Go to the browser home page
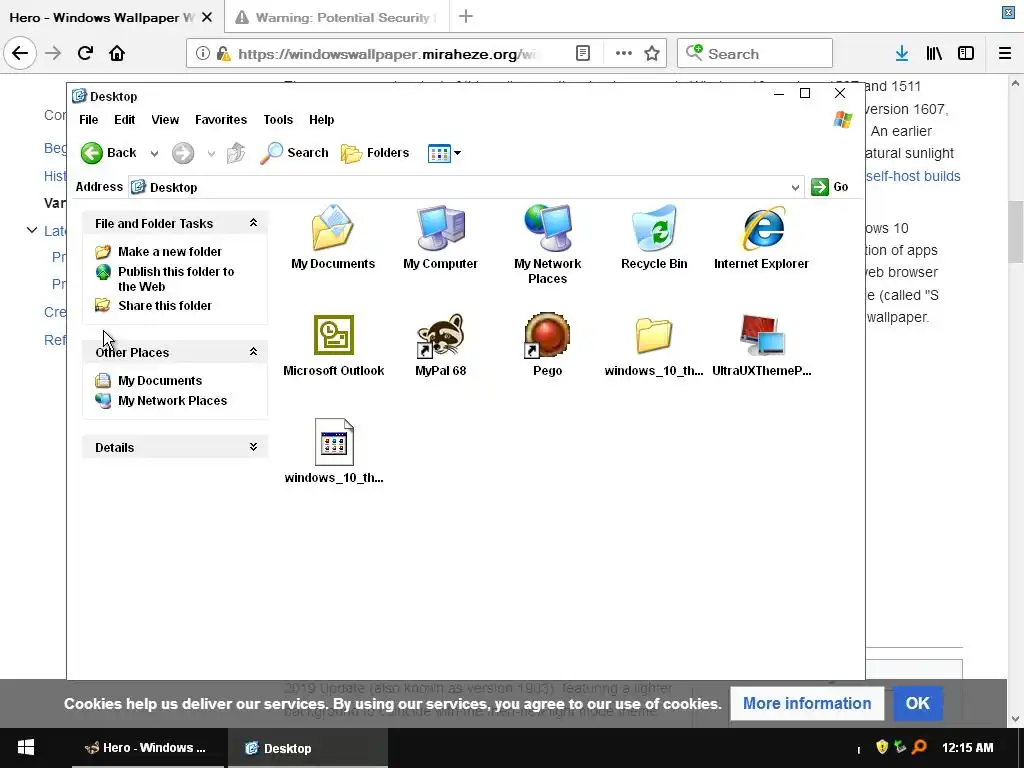This screenshot has height=768, width=1024. (x=117, y=53)
